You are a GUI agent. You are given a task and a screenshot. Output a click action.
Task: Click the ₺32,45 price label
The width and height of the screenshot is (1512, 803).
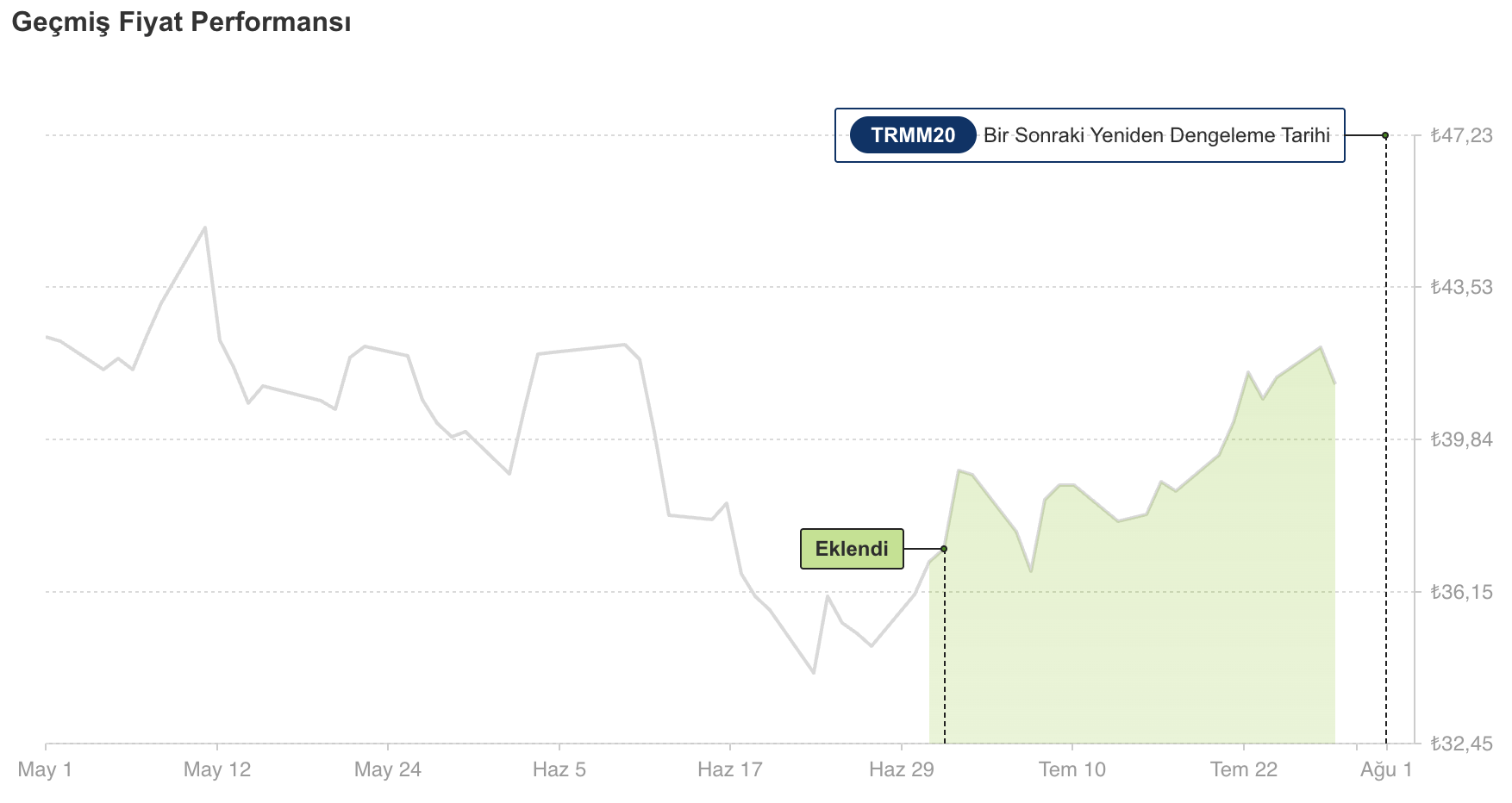point(1462,743)
